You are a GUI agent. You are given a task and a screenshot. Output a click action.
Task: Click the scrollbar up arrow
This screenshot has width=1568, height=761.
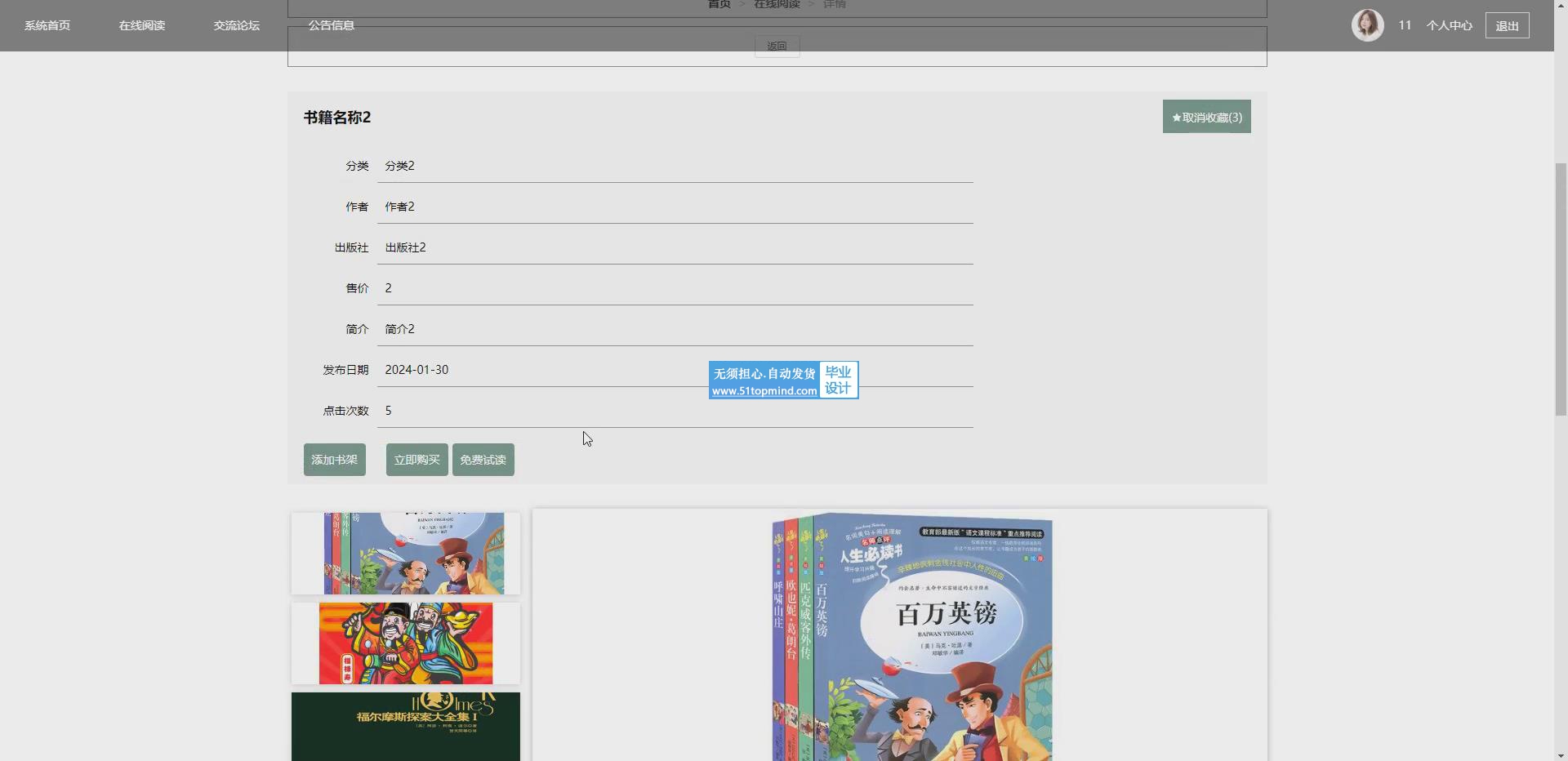click(x=1561, y=7)
